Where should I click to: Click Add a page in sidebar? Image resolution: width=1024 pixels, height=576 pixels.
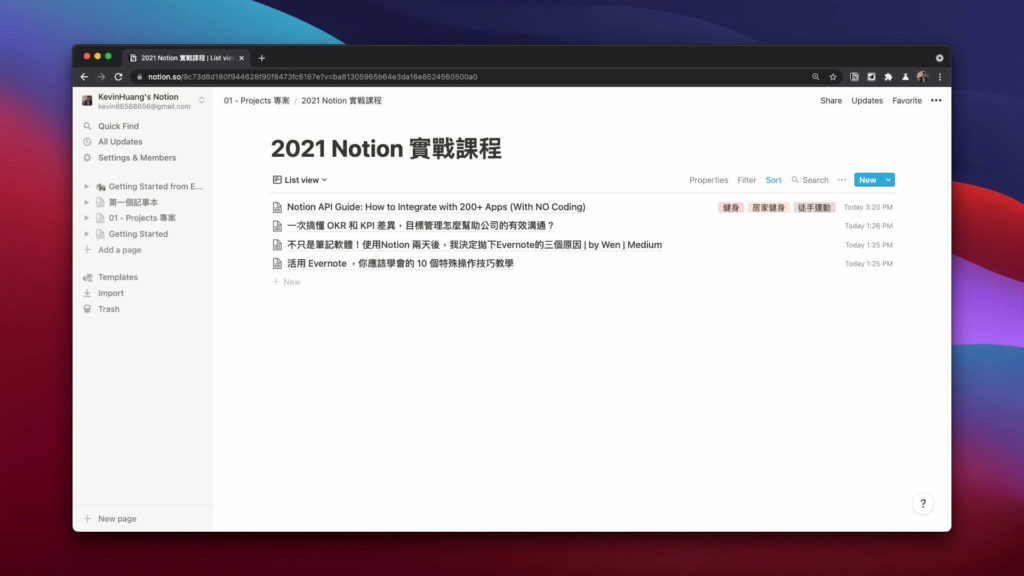120,250
